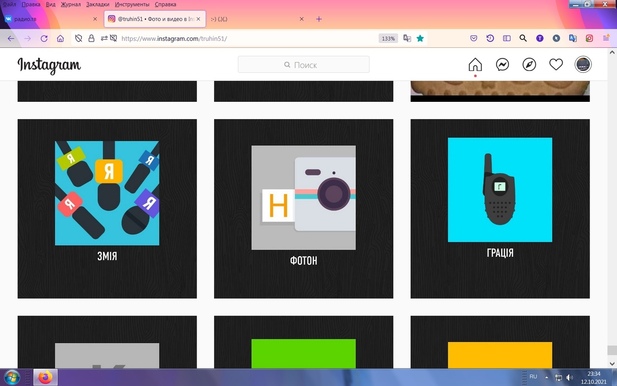This screenshot has height=386, width=617.
Task: Open the ЗМІЯ post
Action: coord(107,209)
